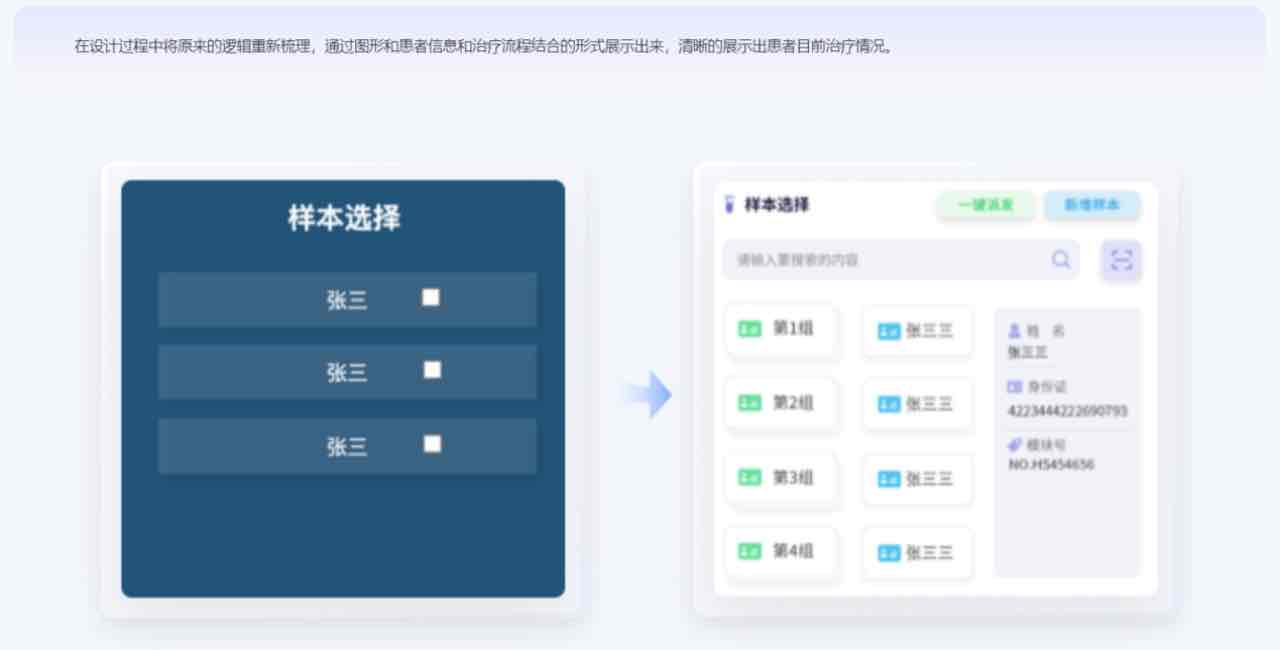Click the green card icon for 第1组
This screenshot has height=650, width=1280.
pos(750,329)
